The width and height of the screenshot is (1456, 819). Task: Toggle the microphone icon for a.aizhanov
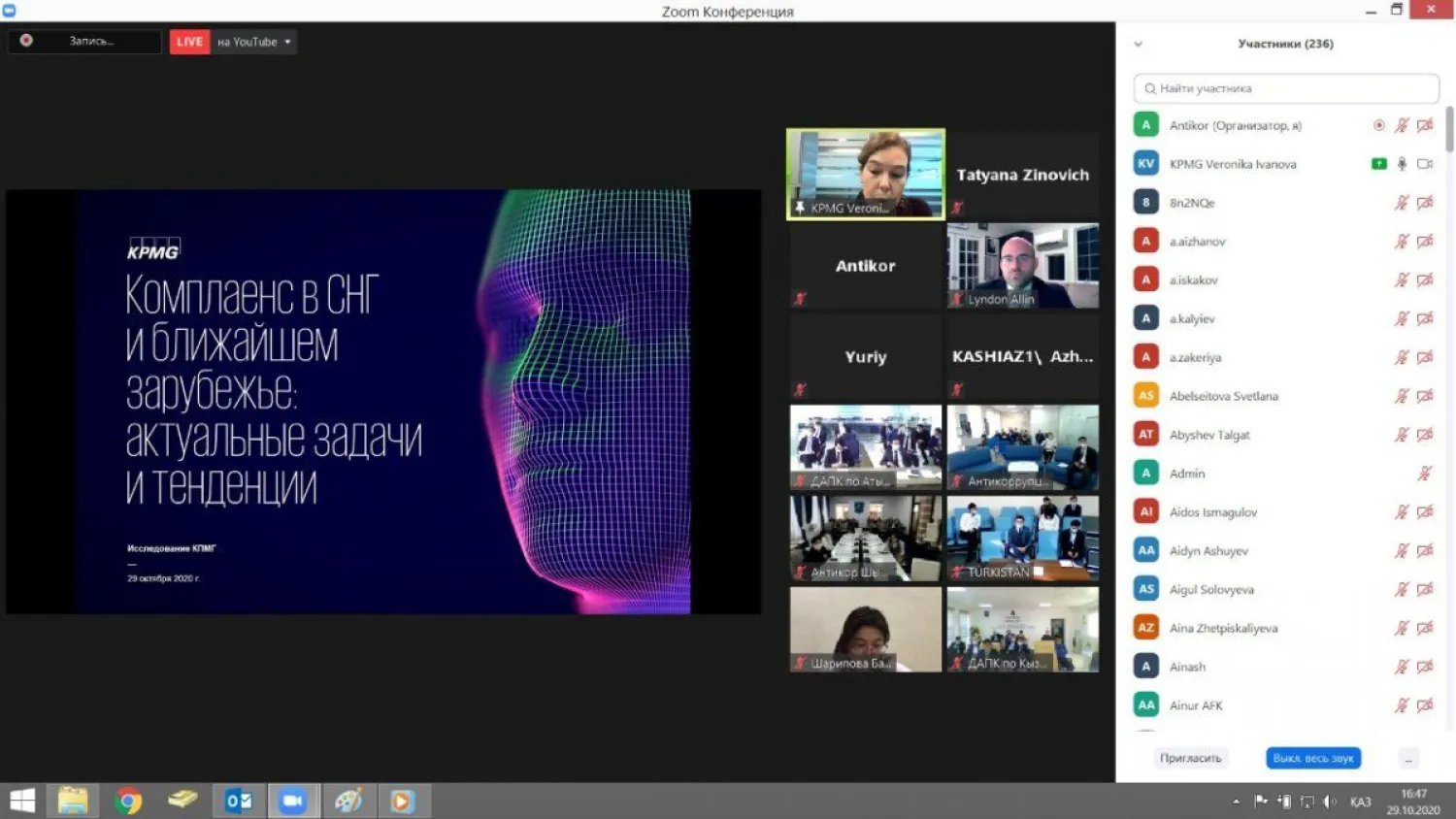pos(1402,242)
